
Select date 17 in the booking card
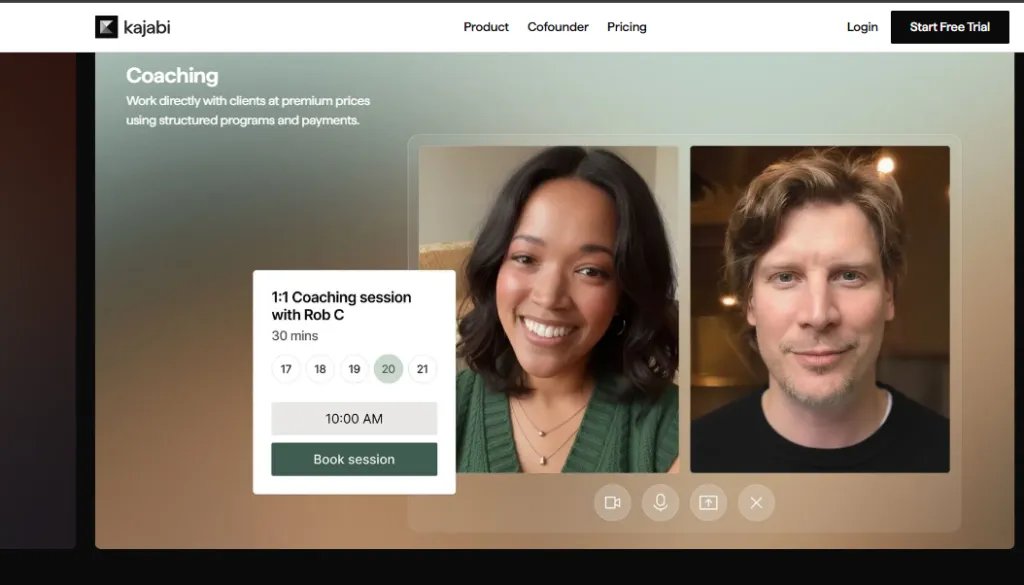pos(286,369)
